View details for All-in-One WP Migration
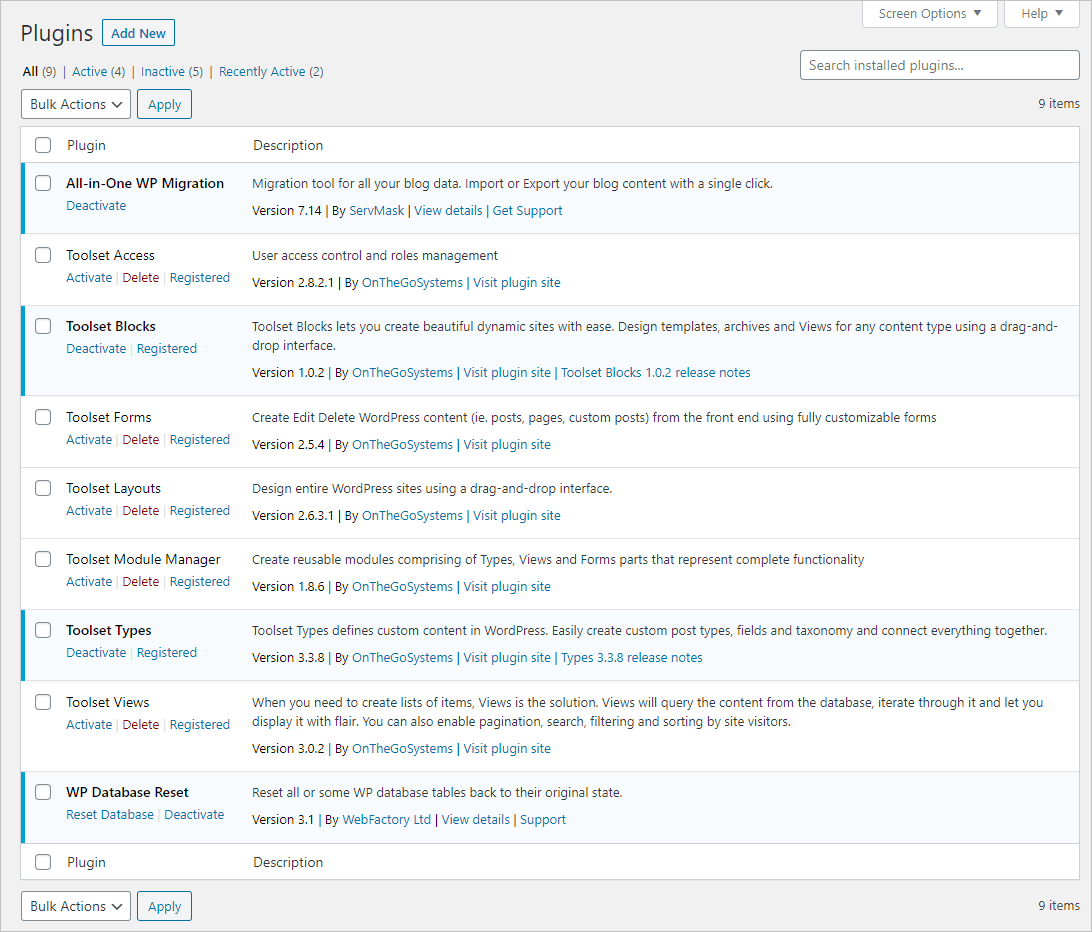This screenshot has height=932, width=1092. (x=448, y=210)
